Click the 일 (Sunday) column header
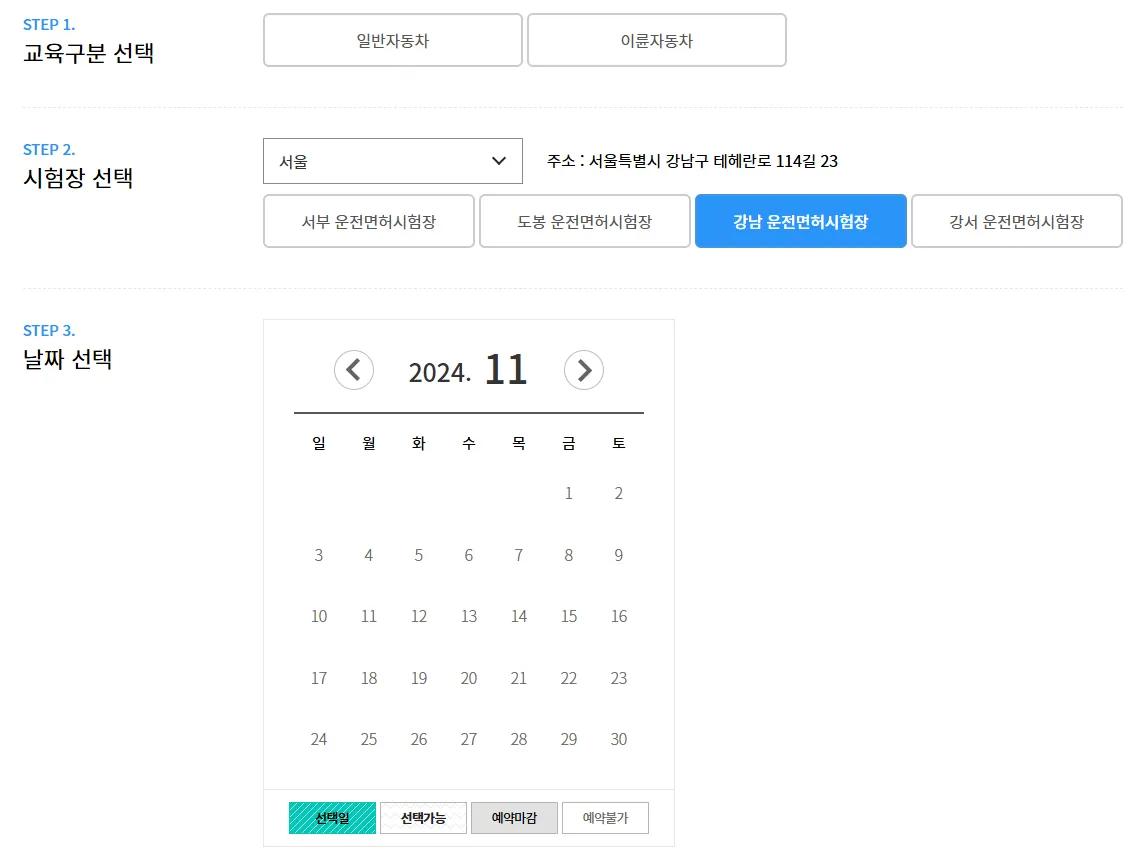 pyautogui.click(x=318, y=443)
